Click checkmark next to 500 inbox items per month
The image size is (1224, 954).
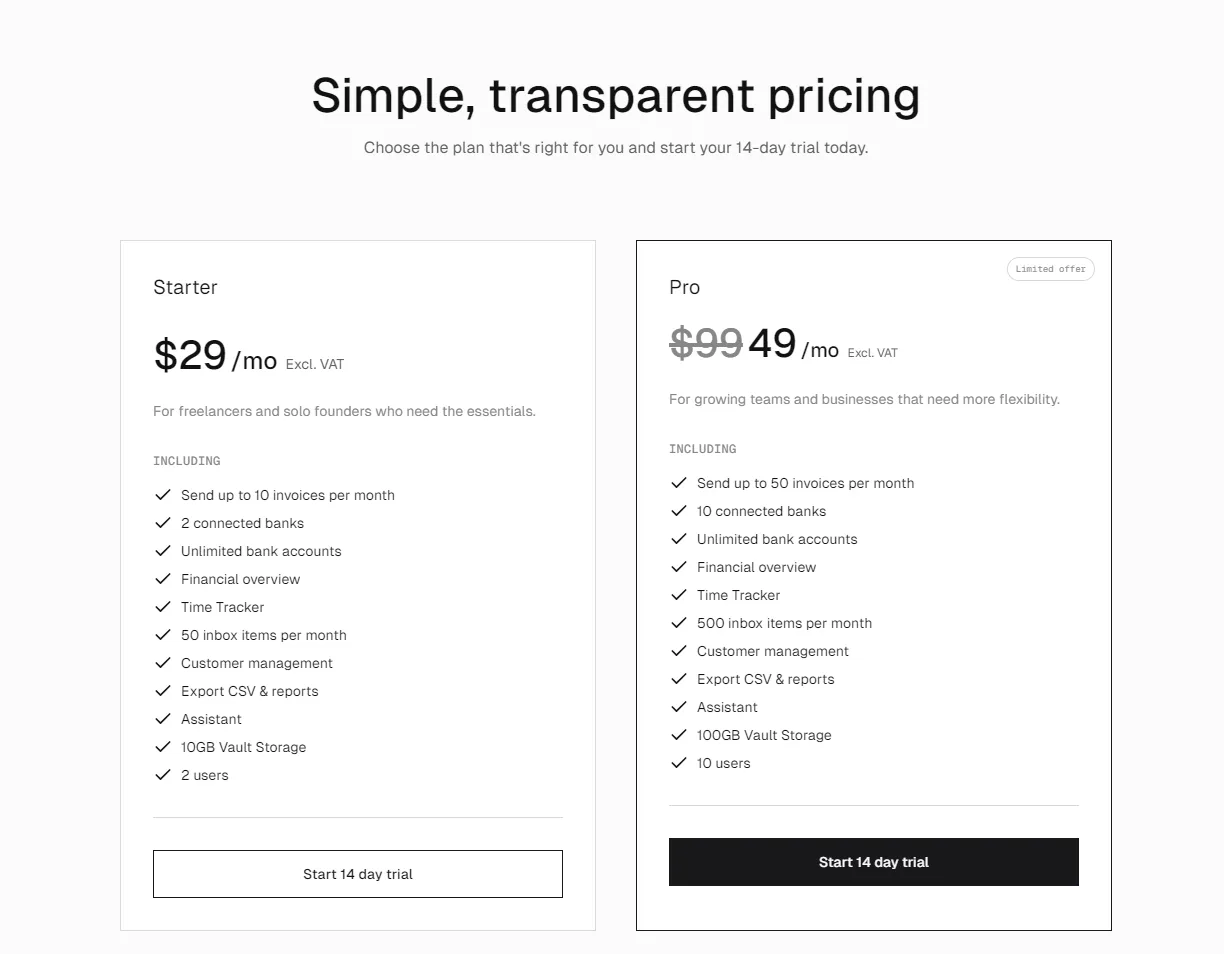point(679,623)
